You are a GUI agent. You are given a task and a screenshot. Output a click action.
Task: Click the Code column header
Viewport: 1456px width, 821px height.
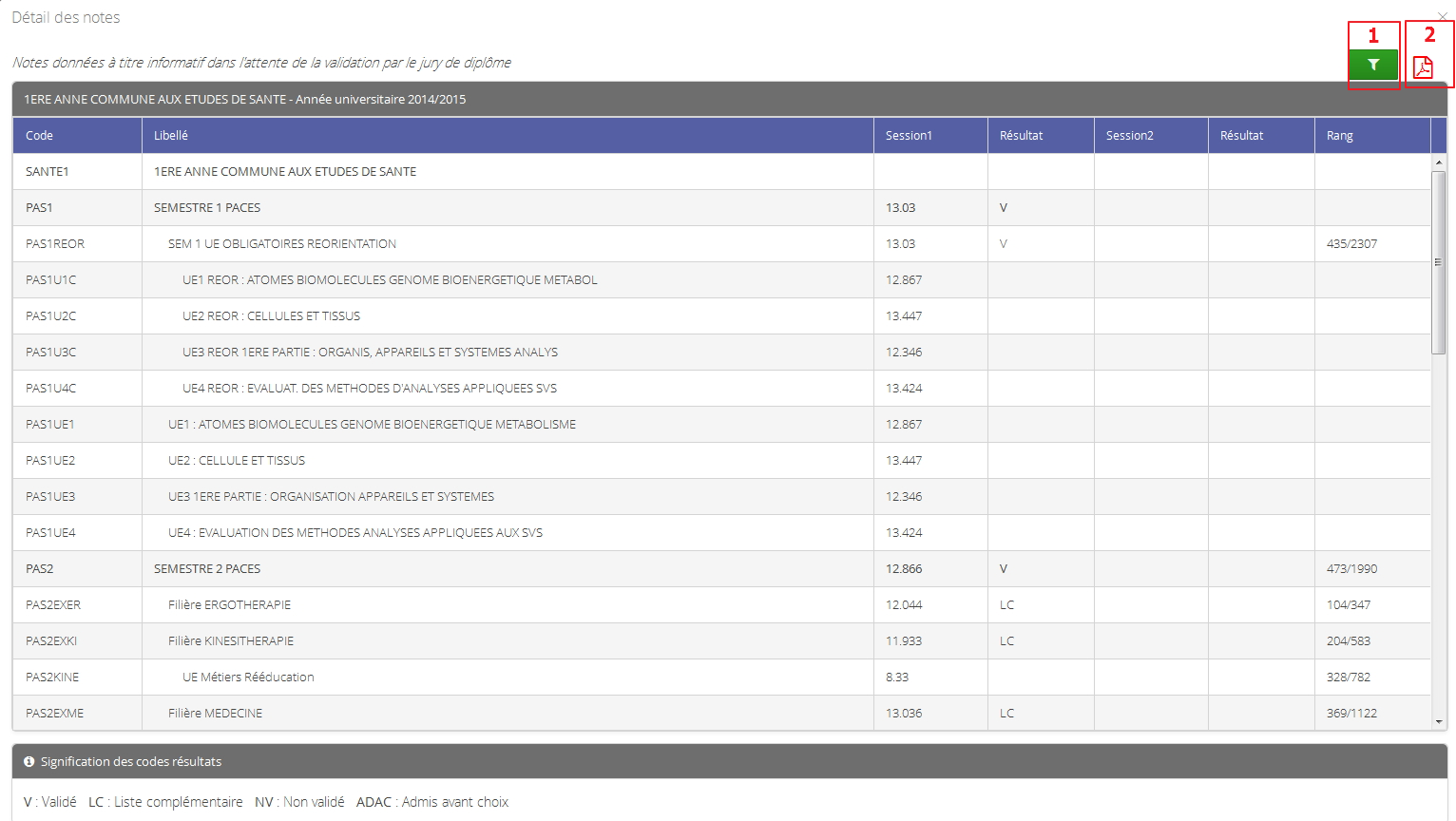pyautogui.click(x=40, y=136)
